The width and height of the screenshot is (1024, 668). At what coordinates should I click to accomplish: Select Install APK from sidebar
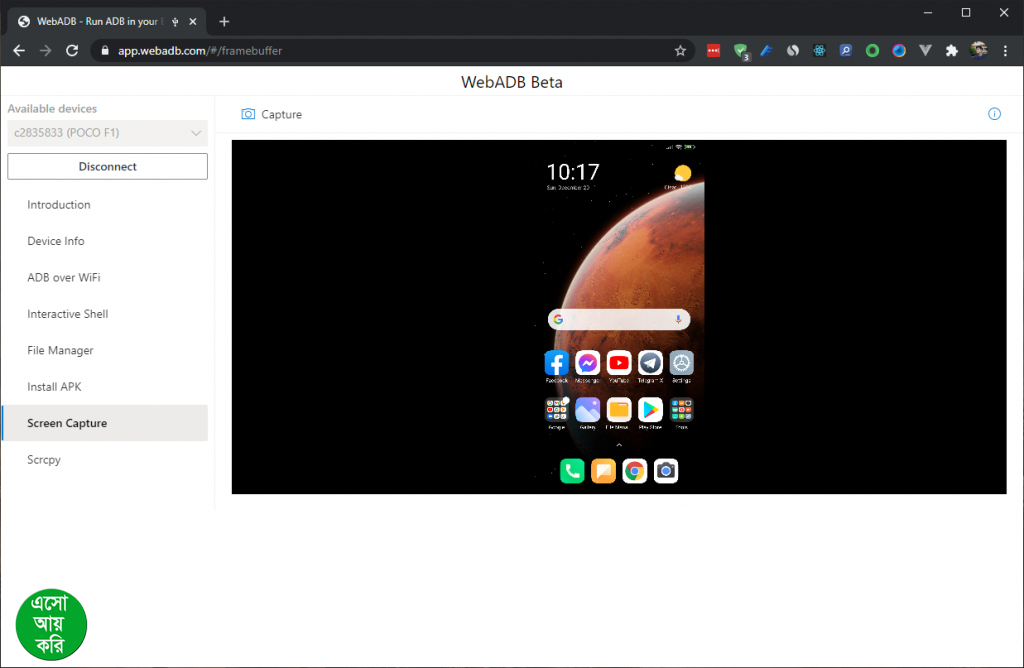[54, 387]
